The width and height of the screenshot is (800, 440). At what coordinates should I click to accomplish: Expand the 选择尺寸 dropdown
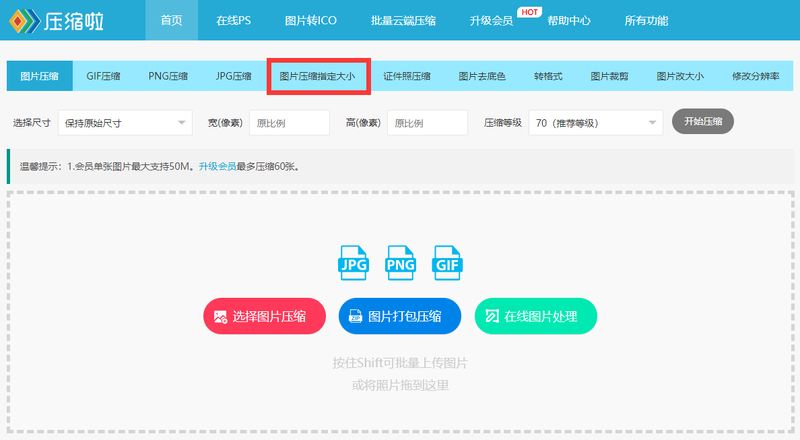pos(125,123)
